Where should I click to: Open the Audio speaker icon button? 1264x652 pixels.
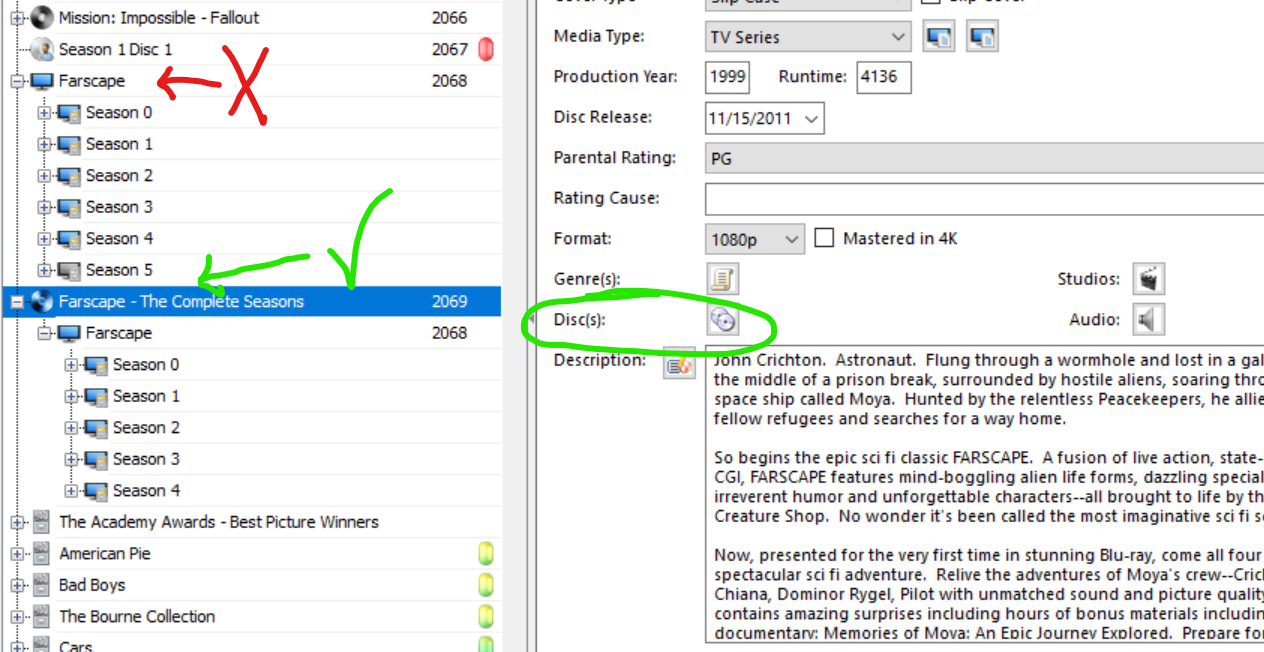[x=1148, y=320]
